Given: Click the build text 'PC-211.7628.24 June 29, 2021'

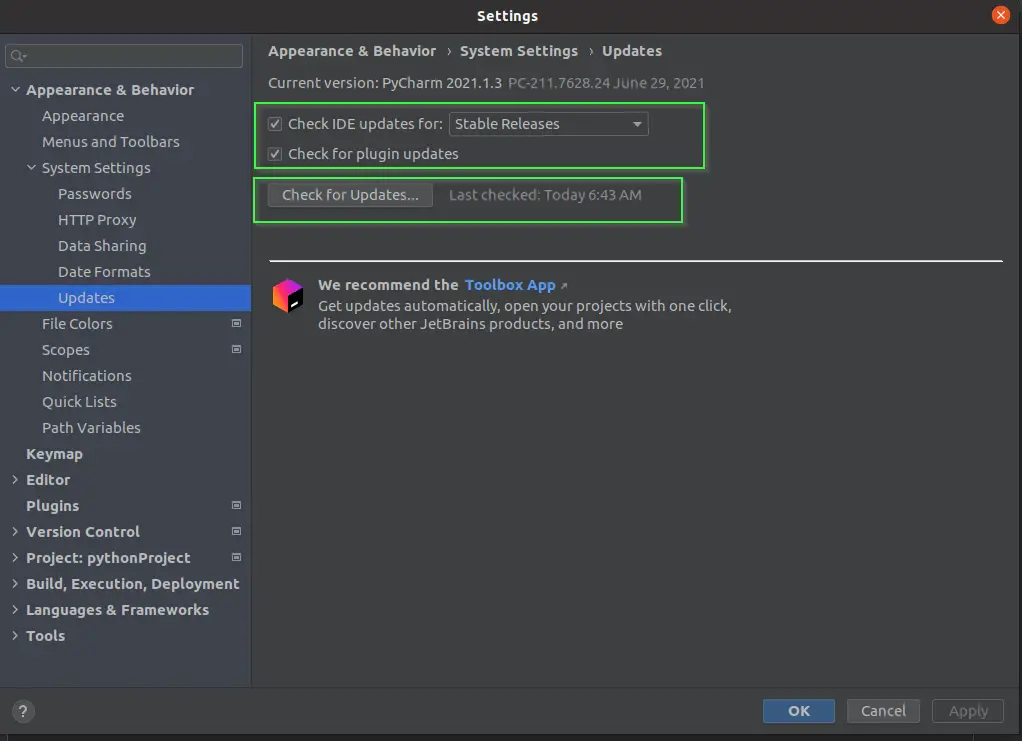Looking at the screenshot, I should pyautogui.click(x=606, y=83).
